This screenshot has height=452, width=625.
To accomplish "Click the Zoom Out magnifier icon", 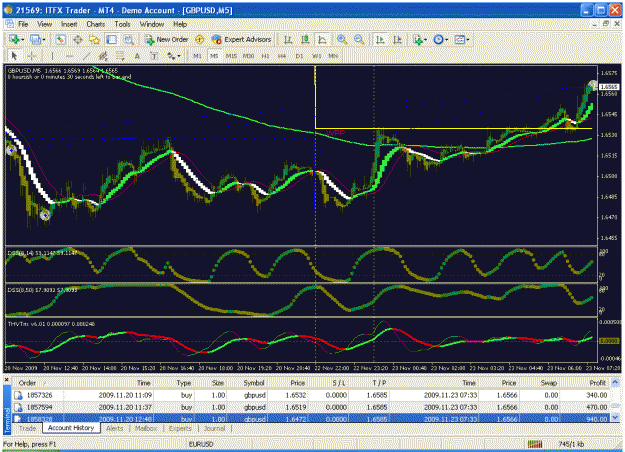I will [359, 39].
